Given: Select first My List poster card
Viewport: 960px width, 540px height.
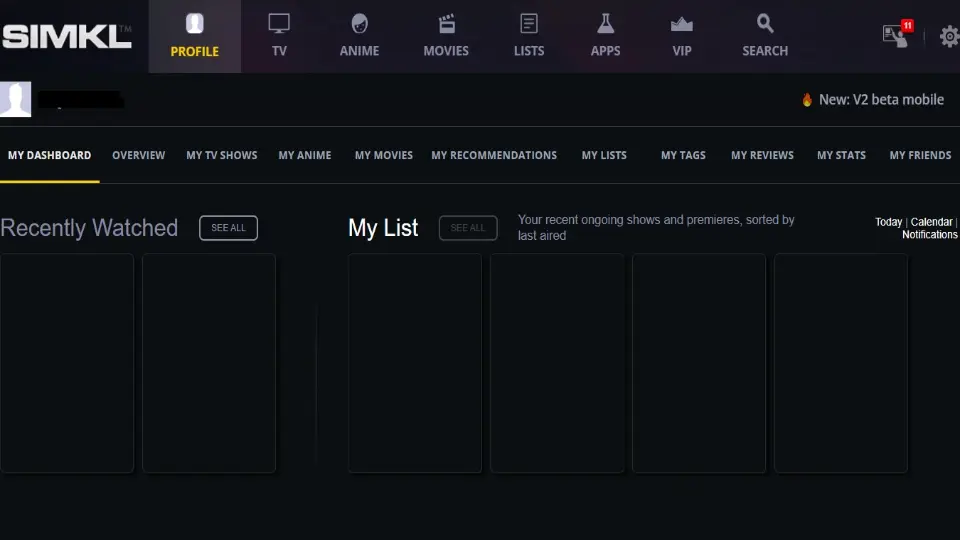Looking at the screenshot, I should coord(415,363).
